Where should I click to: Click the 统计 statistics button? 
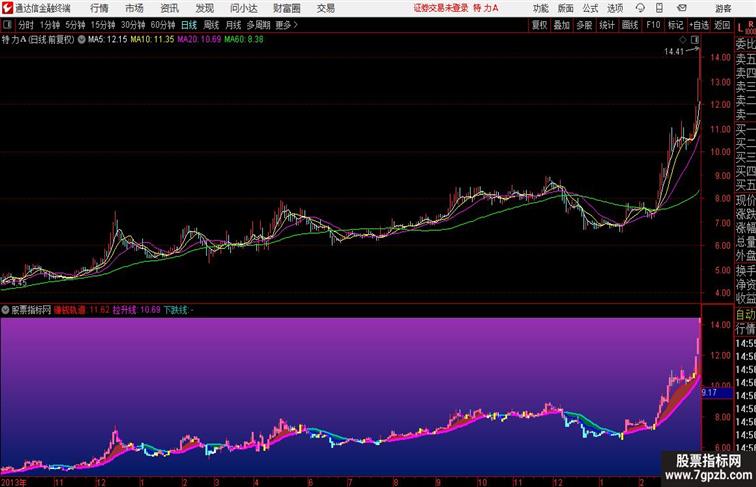(607, 25)
